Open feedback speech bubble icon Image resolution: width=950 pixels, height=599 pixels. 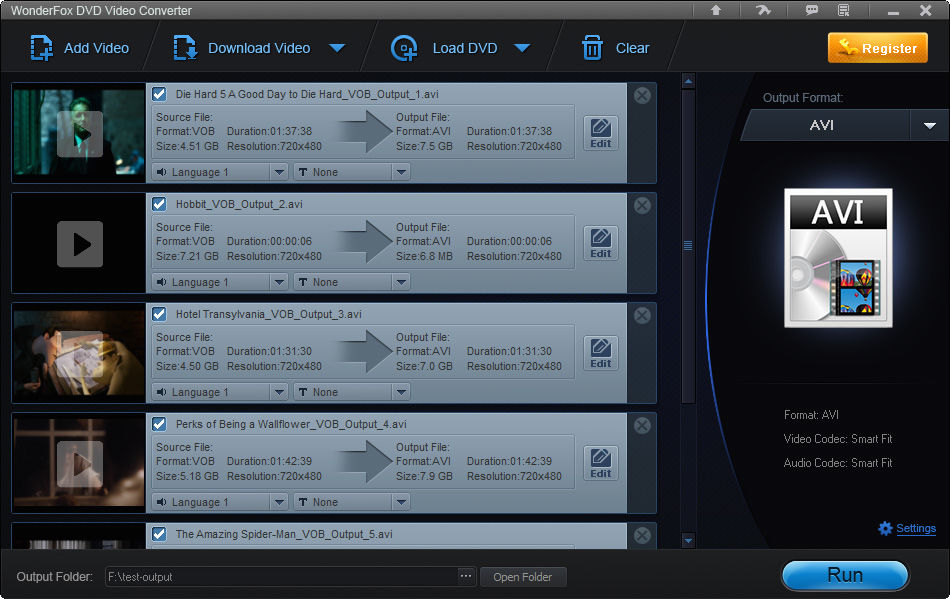tap(811, 10)
